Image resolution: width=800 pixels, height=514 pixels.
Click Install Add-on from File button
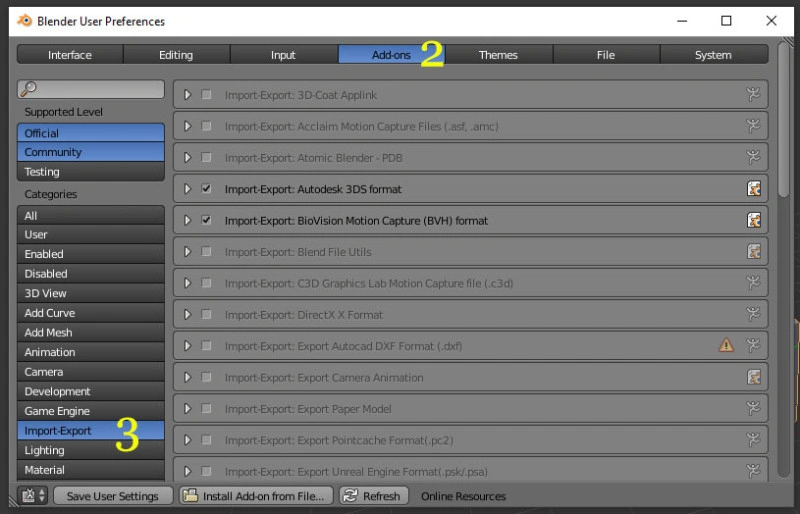point(255,496)
